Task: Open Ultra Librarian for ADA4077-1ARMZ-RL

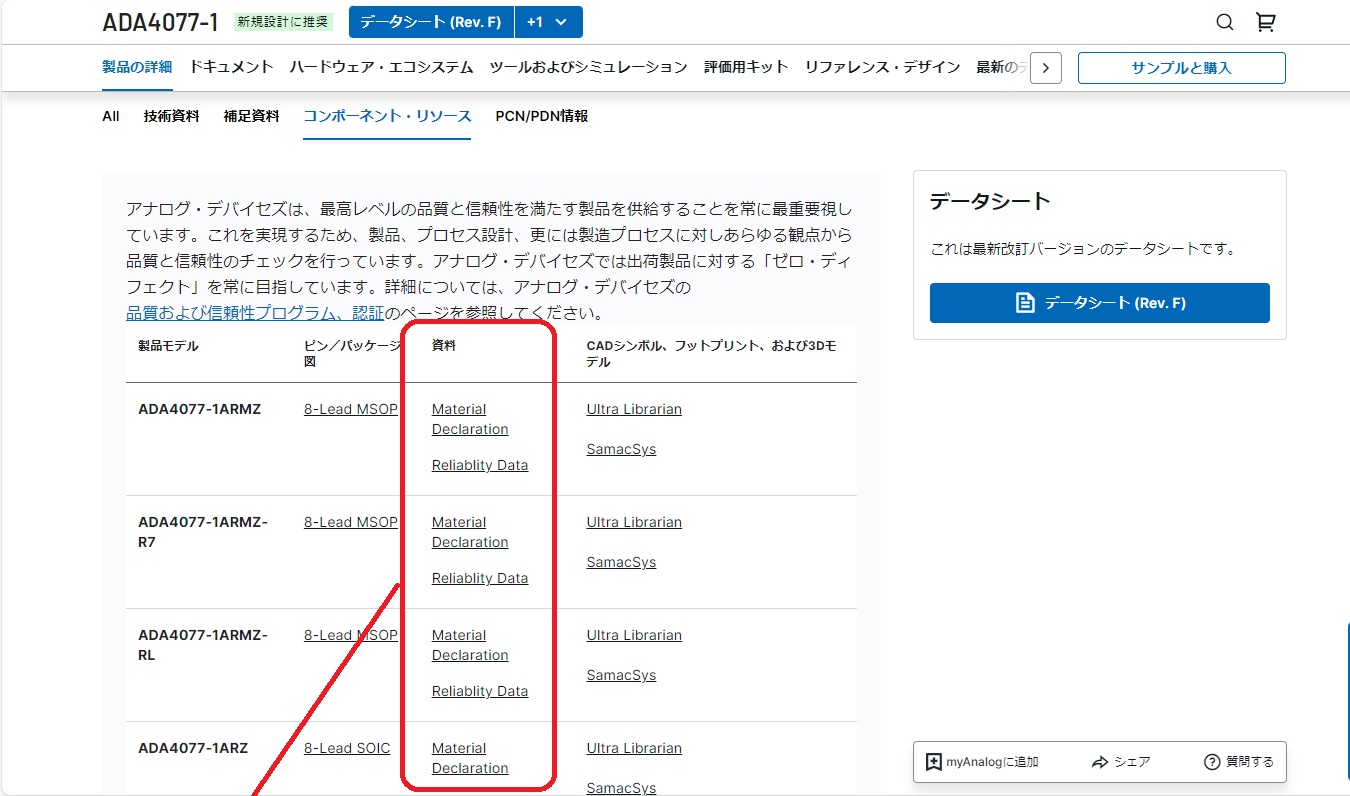Action: pos(634,635)
